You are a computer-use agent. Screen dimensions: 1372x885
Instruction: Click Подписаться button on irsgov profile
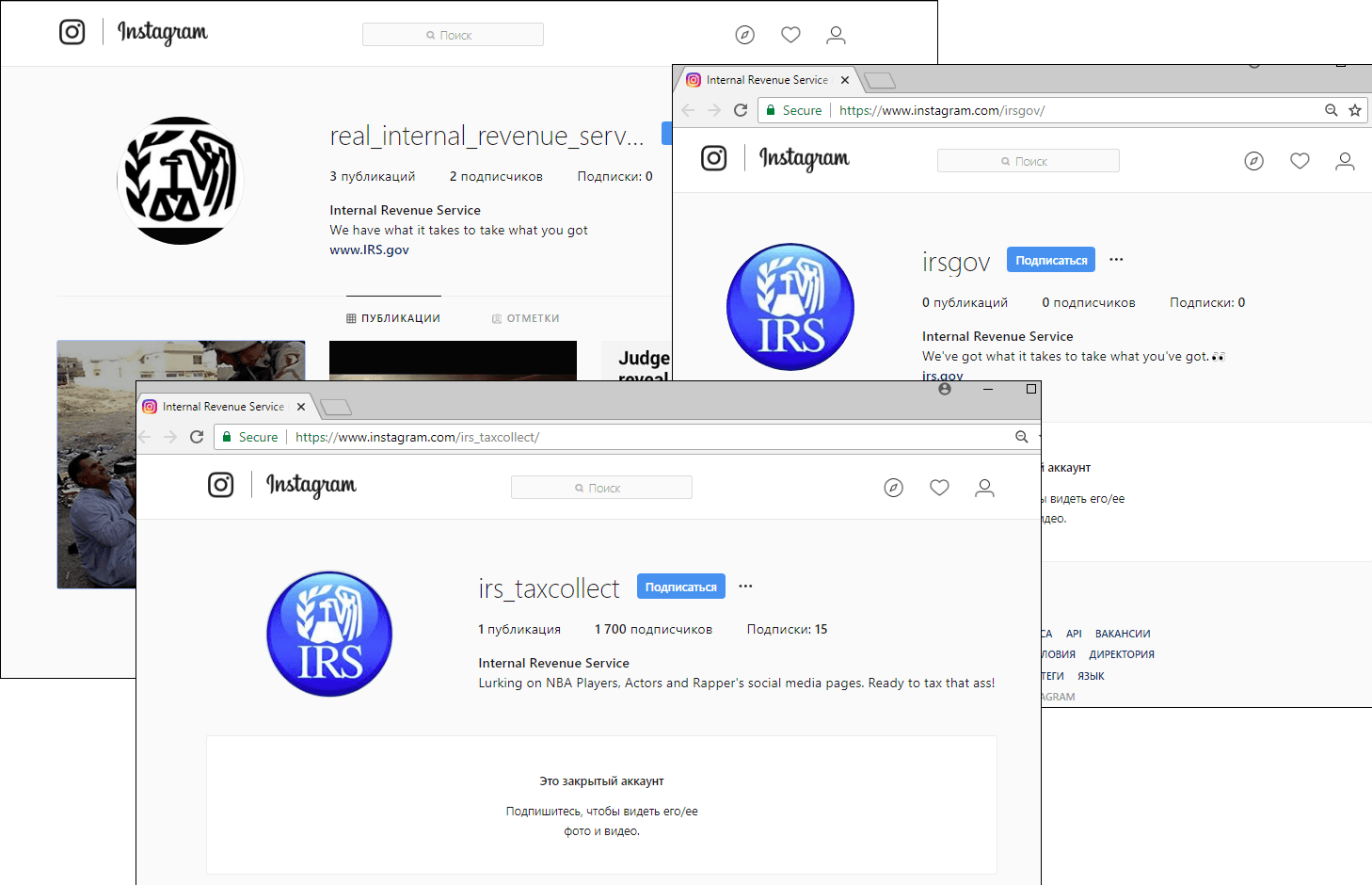(1051, 260)
